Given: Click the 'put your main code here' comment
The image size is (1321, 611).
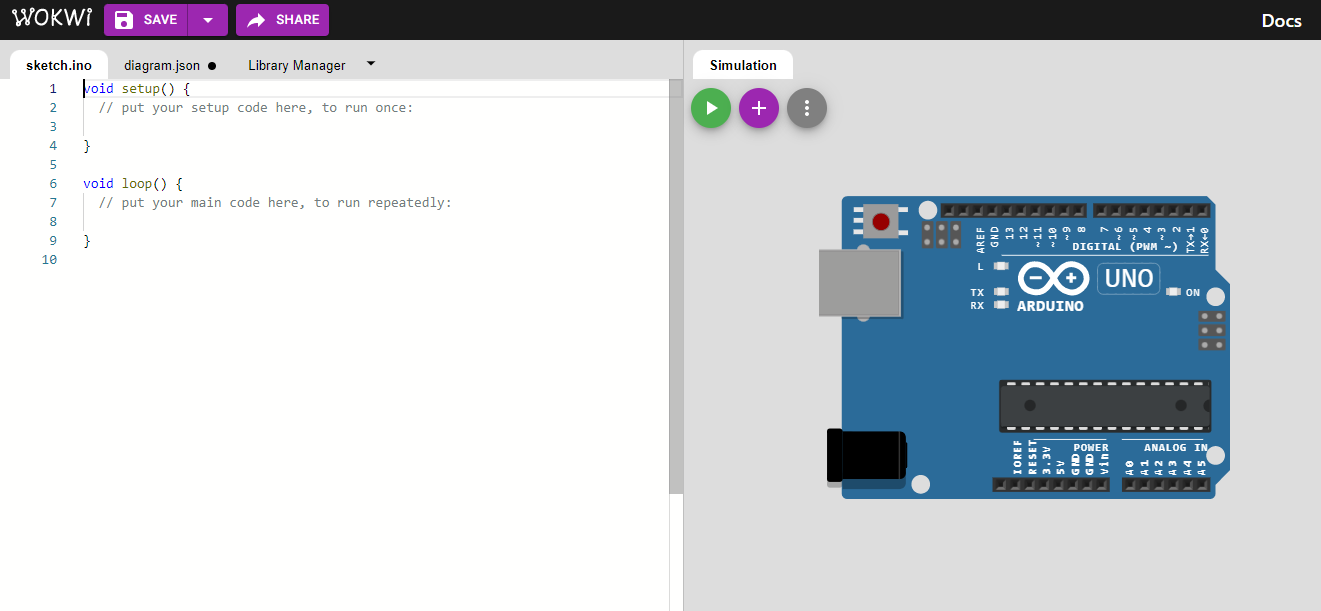Looking at the screenshot, I should [x=275, y=202].
